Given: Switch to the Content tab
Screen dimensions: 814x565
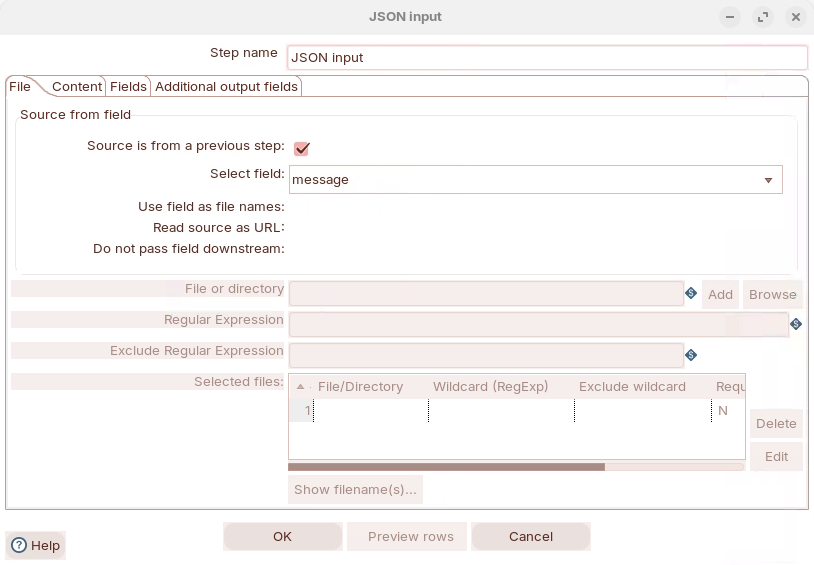Looking at the screenshot, I should pos(77,87).
